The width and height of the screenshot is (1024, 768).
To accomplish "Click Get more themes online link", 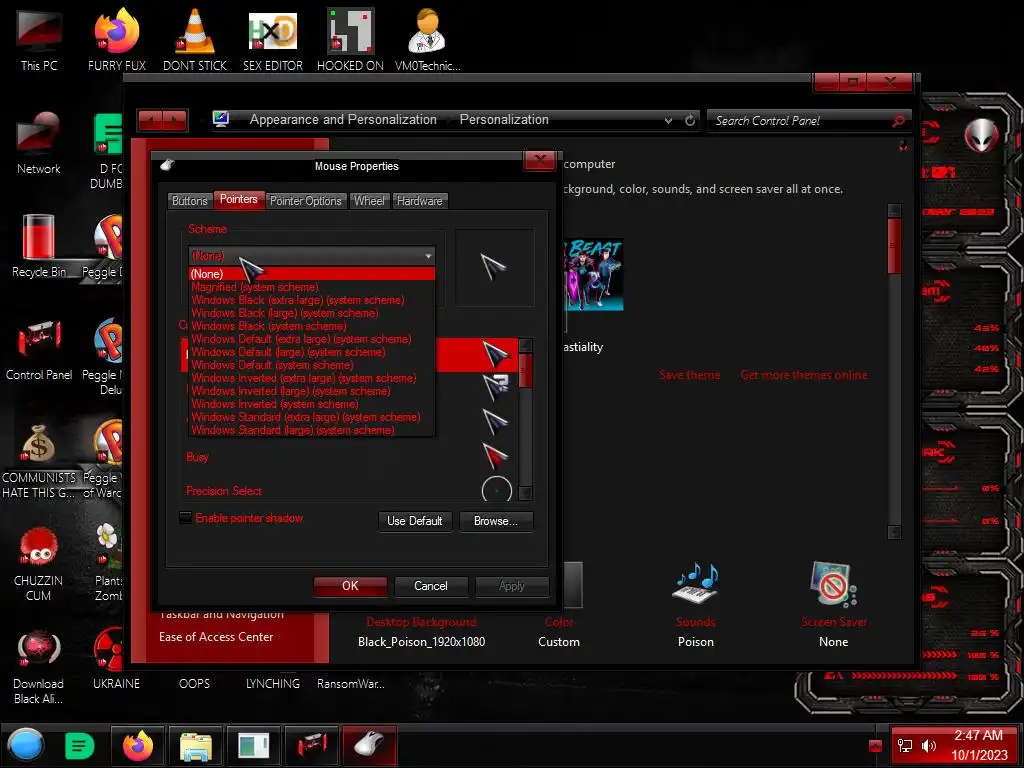I will click(x=804, y=375).
